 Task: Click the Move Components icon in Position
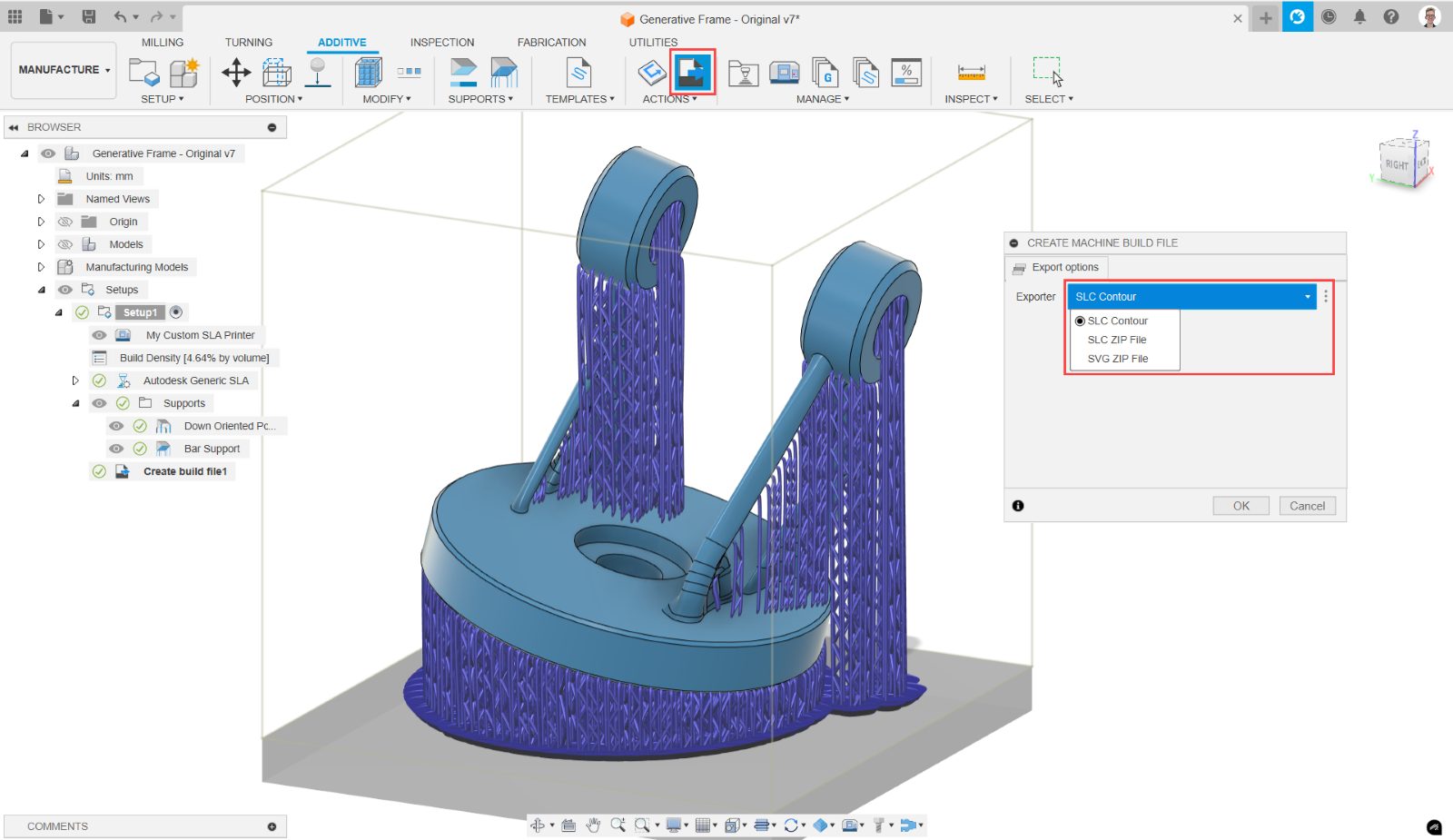[x=236, y=73]
